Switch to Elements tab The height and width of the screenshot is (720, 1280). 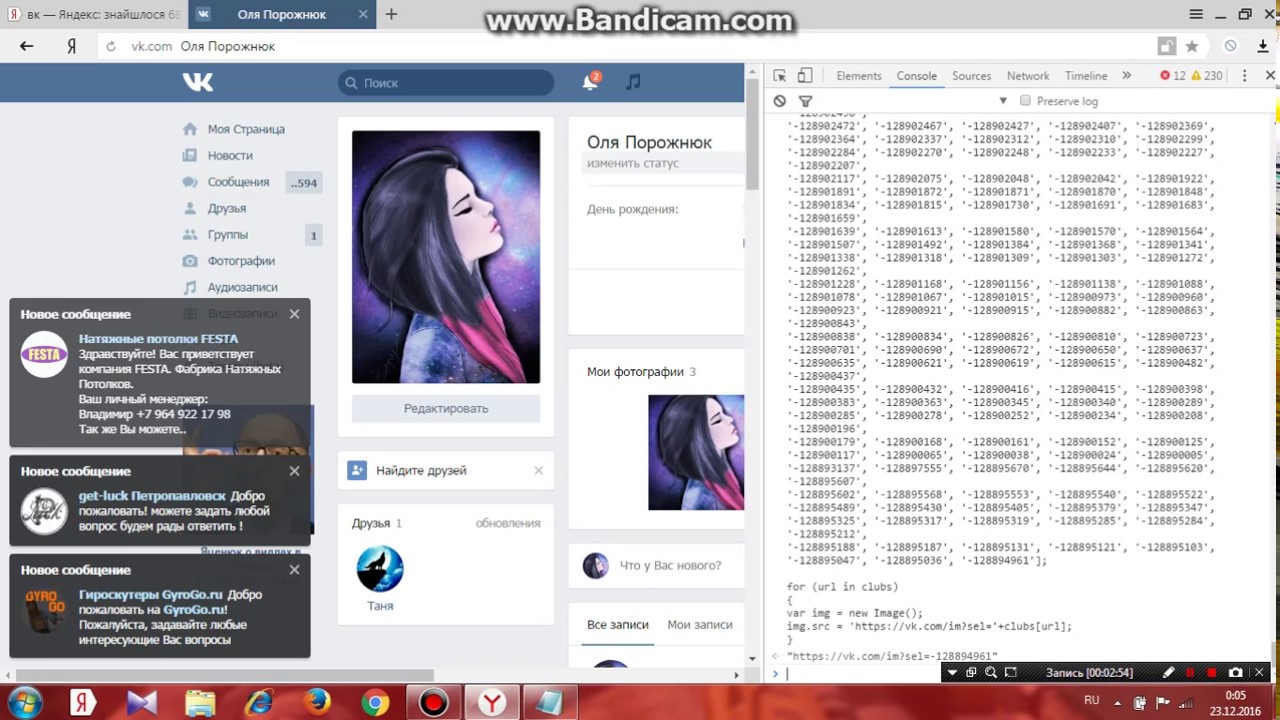859,76
